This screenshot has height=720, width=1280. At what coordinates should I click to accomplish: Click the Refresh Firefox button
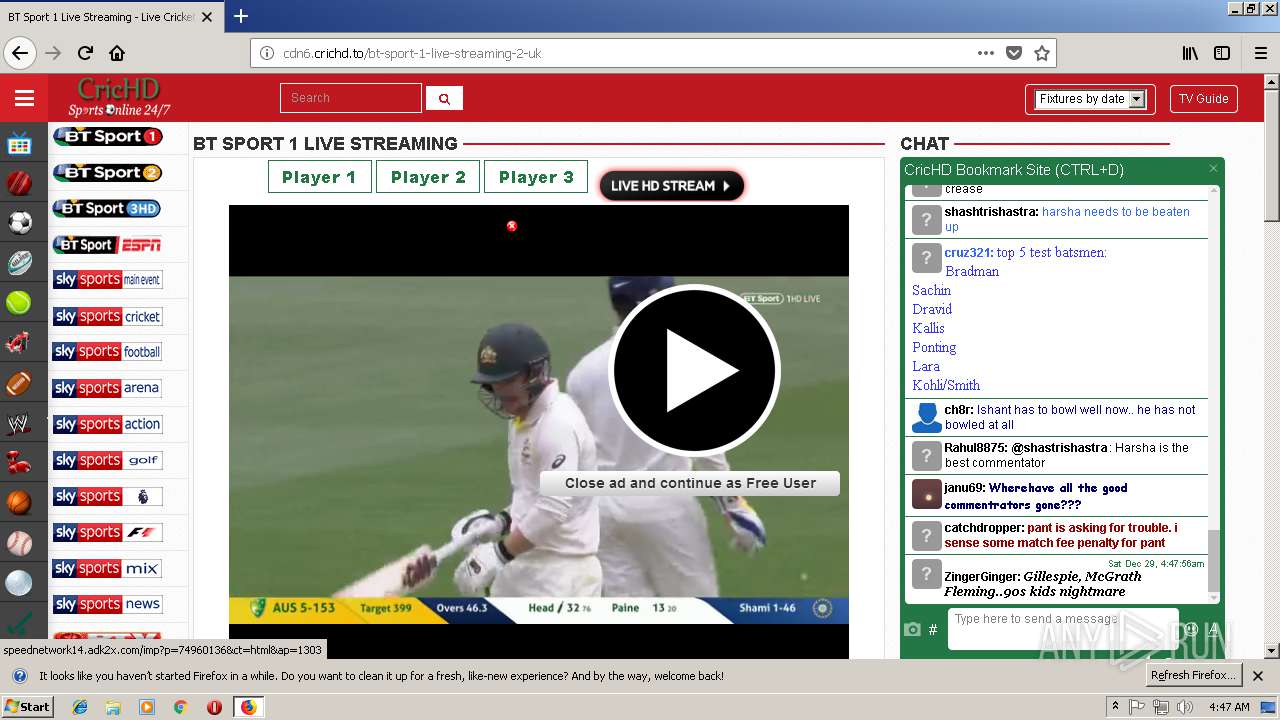click(x=1193, y=675)
